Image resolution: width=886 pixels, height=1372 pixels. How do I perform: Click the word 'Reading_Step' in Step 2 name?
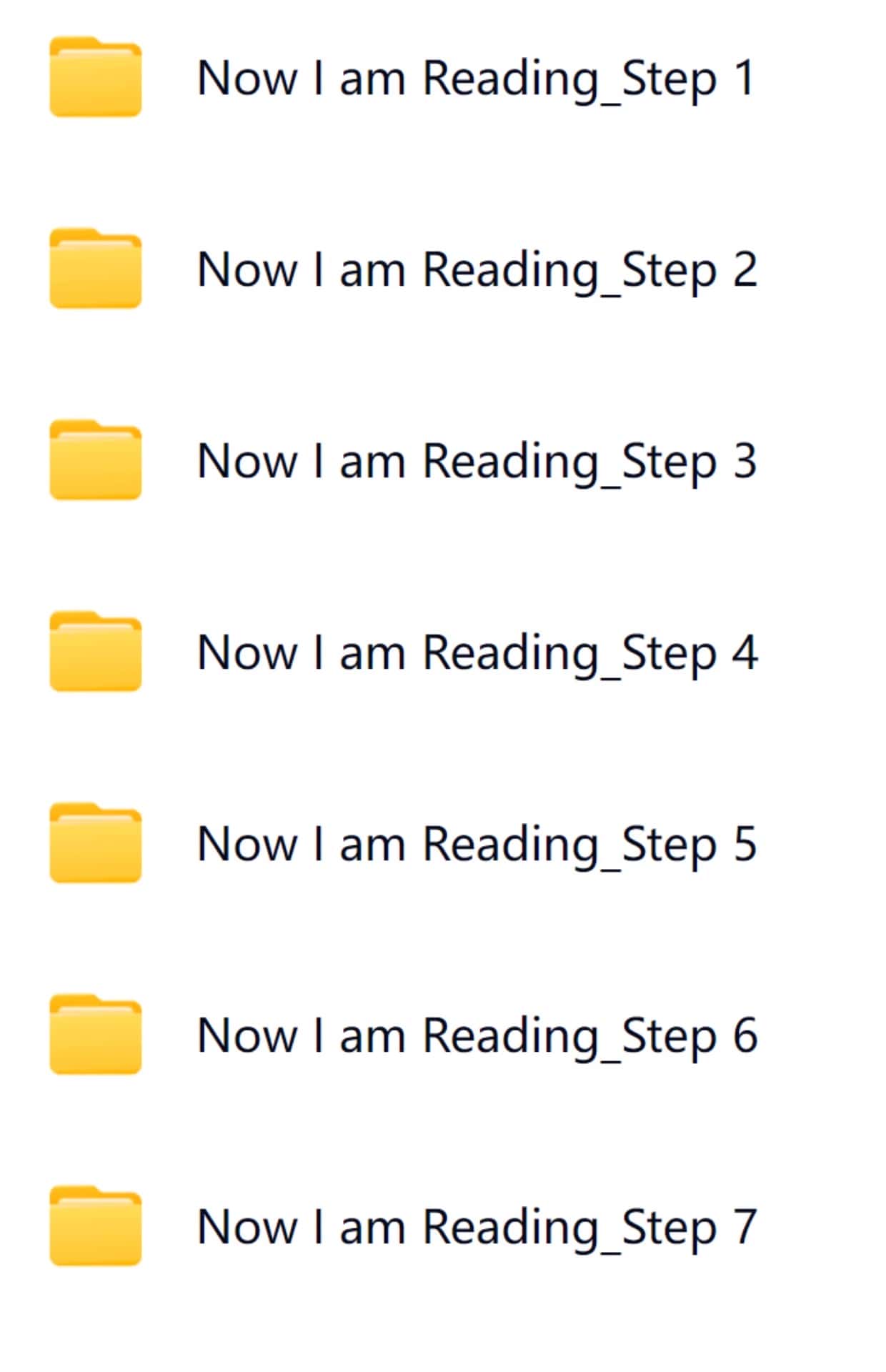(x=569, y=272)
